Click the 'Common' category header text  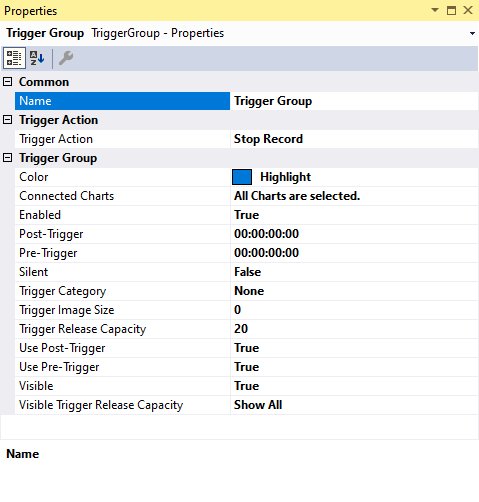tap(44, 82)
